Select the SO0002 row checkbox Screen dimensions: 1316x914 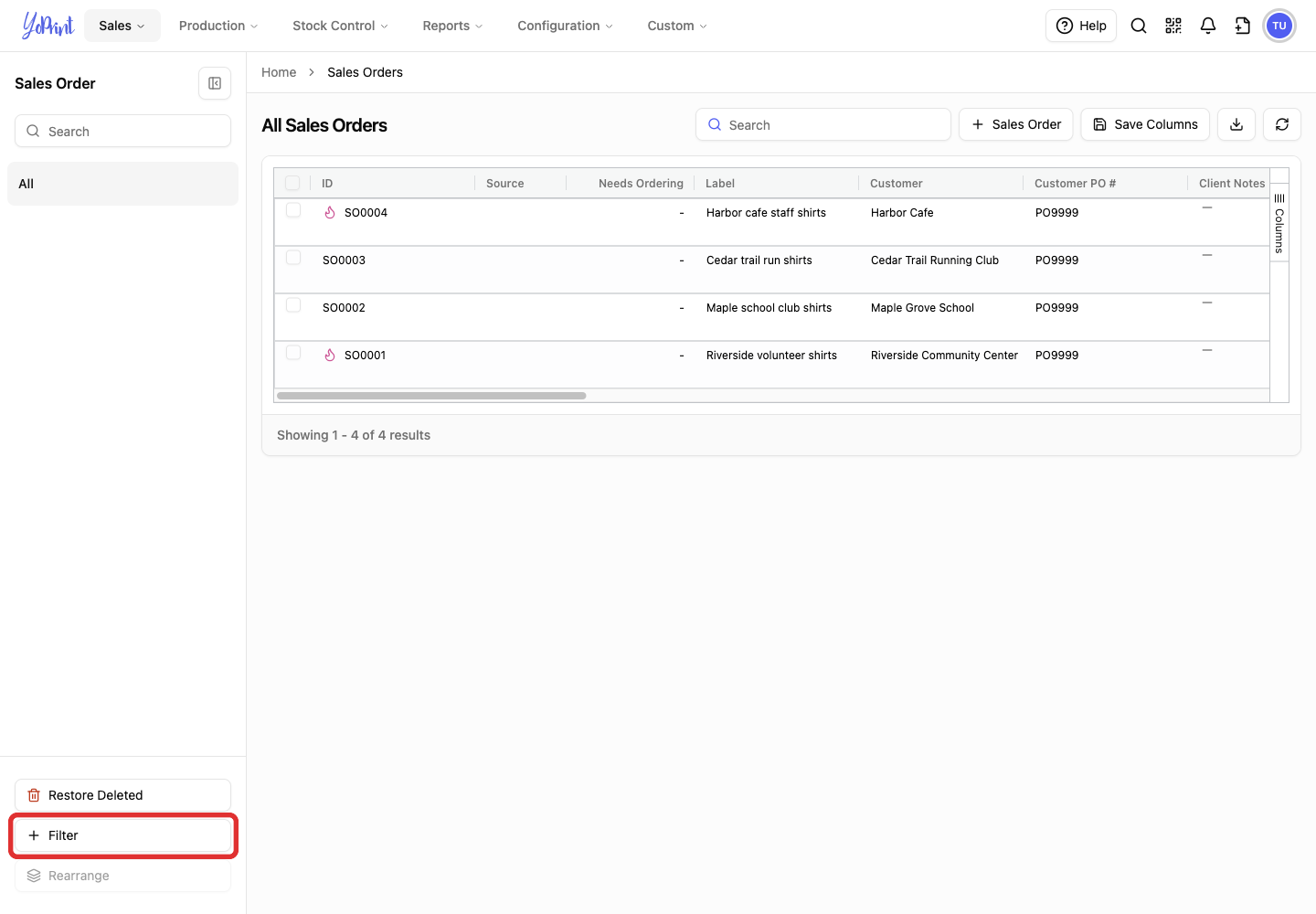pos(293,305)
